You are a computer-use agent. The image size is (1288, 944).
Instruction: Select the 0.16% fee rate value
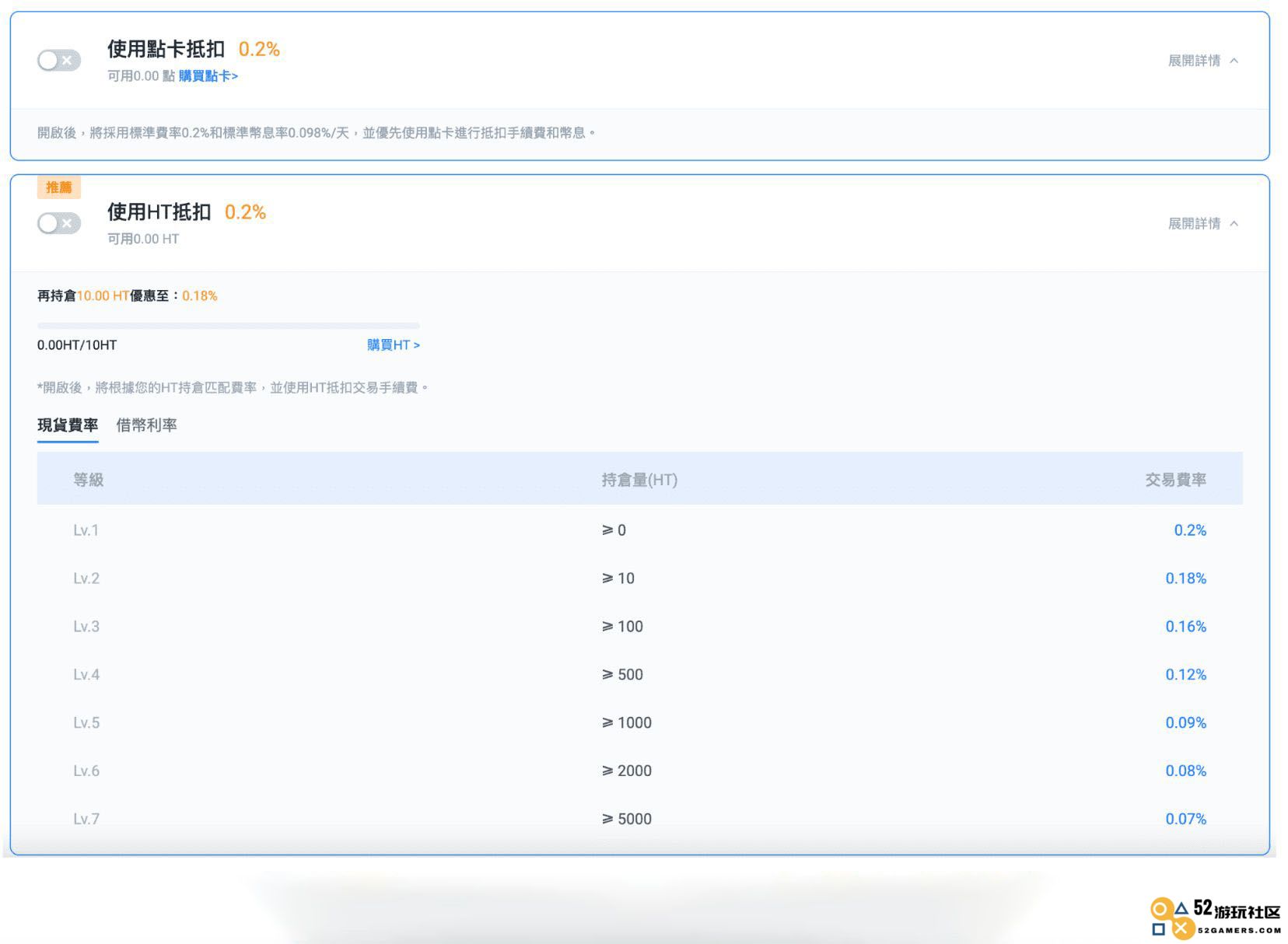pyautogui.click(x=1185, y=627)
